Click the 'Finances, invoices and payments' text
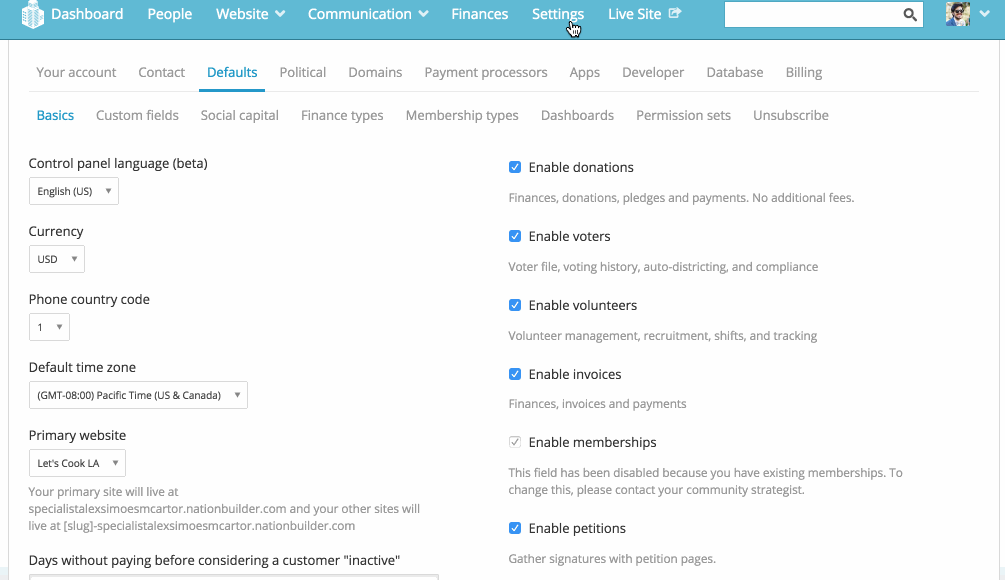This screenshot has height=580, width=1005. click(x=597, y=404)
